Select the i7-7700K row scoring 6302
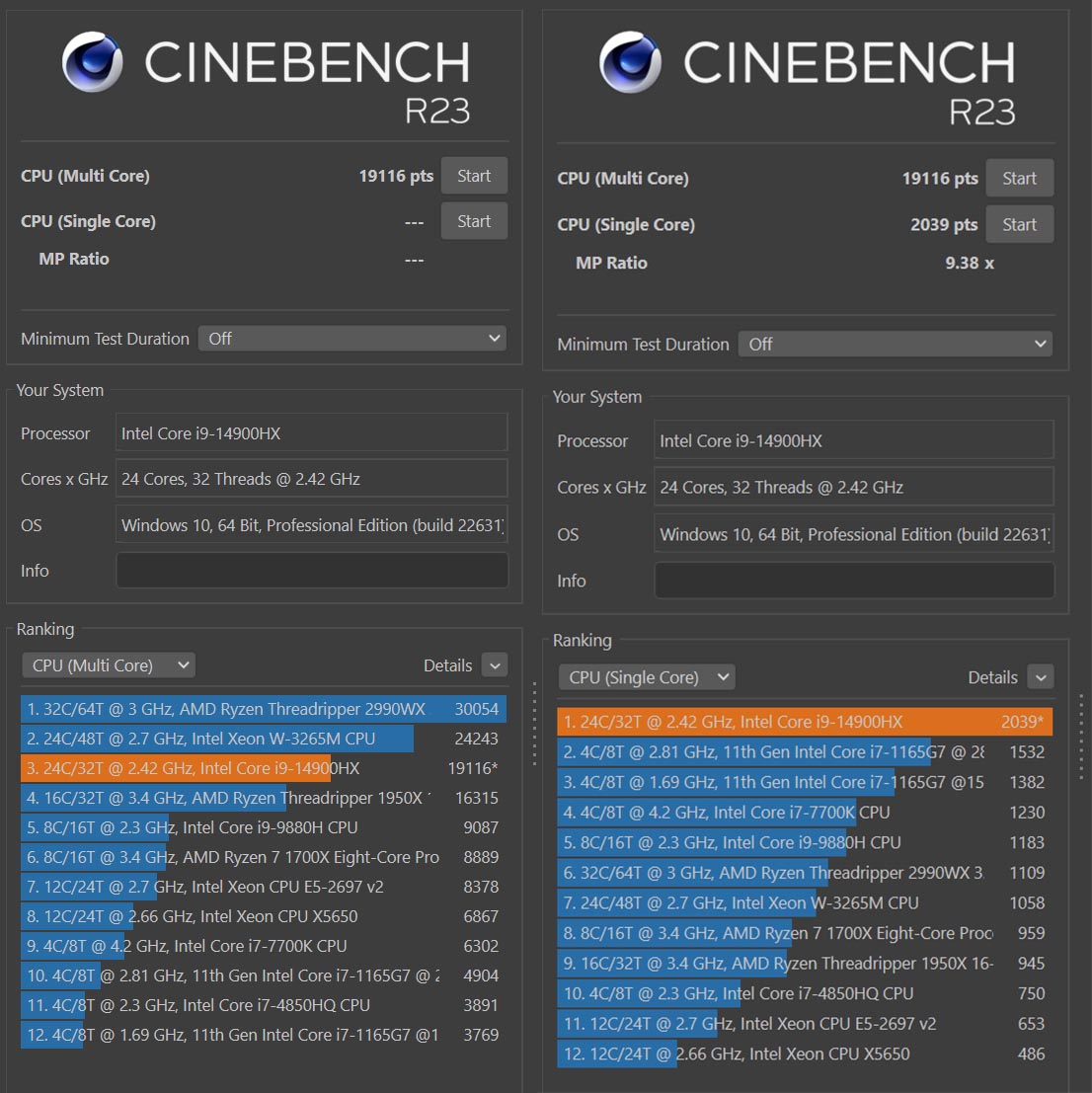The width and height of the screenshot is (1092, 1093). tap(264, 946)
